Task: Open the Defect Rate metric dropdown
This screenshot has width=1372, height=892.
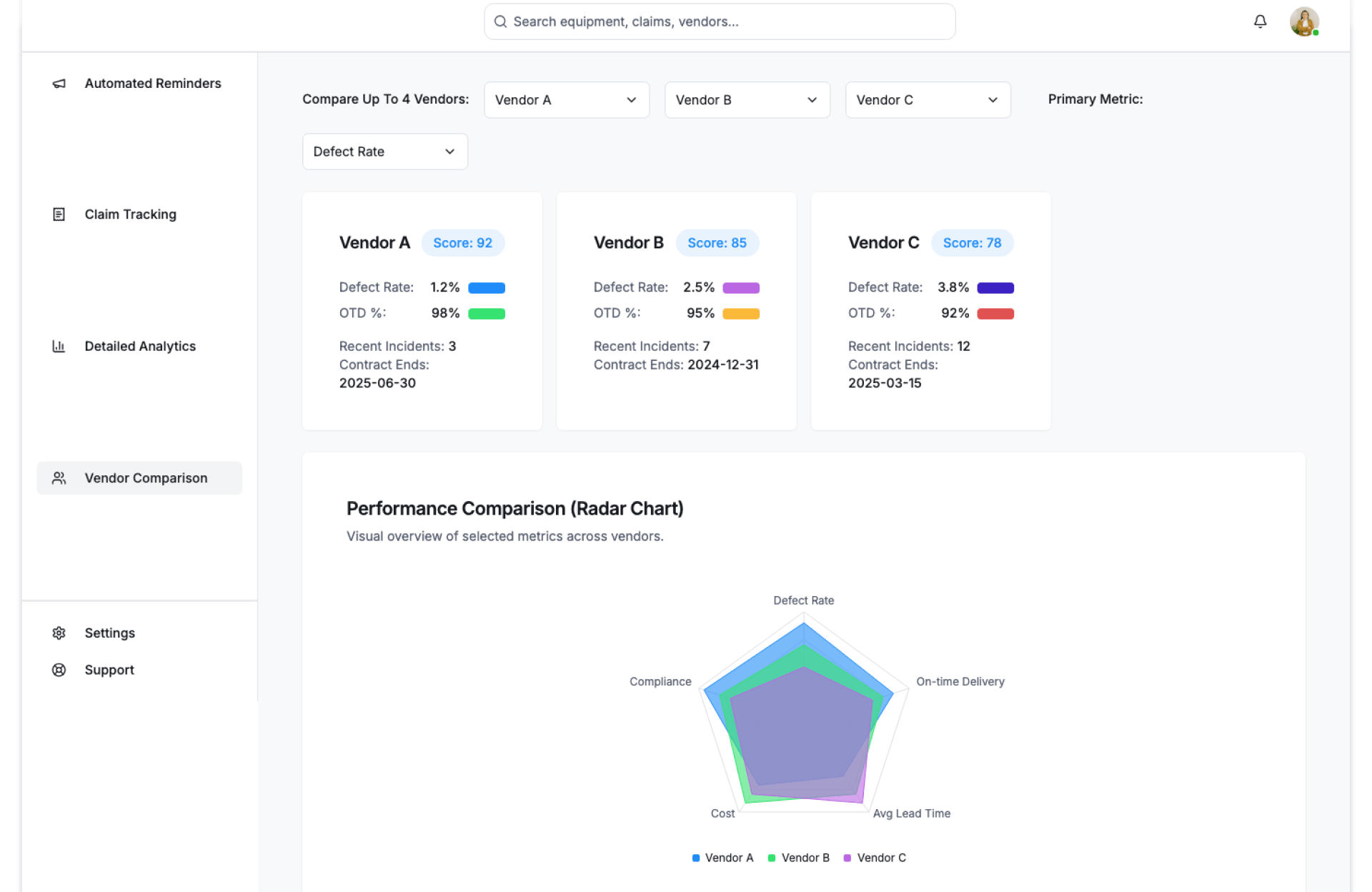Action: pos(384,152)
